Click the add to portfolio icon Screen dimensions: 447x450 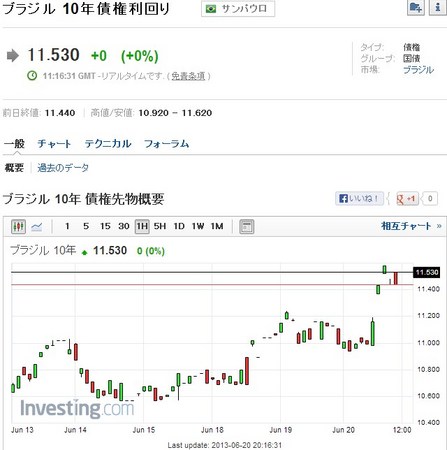[x=416, y=7]
